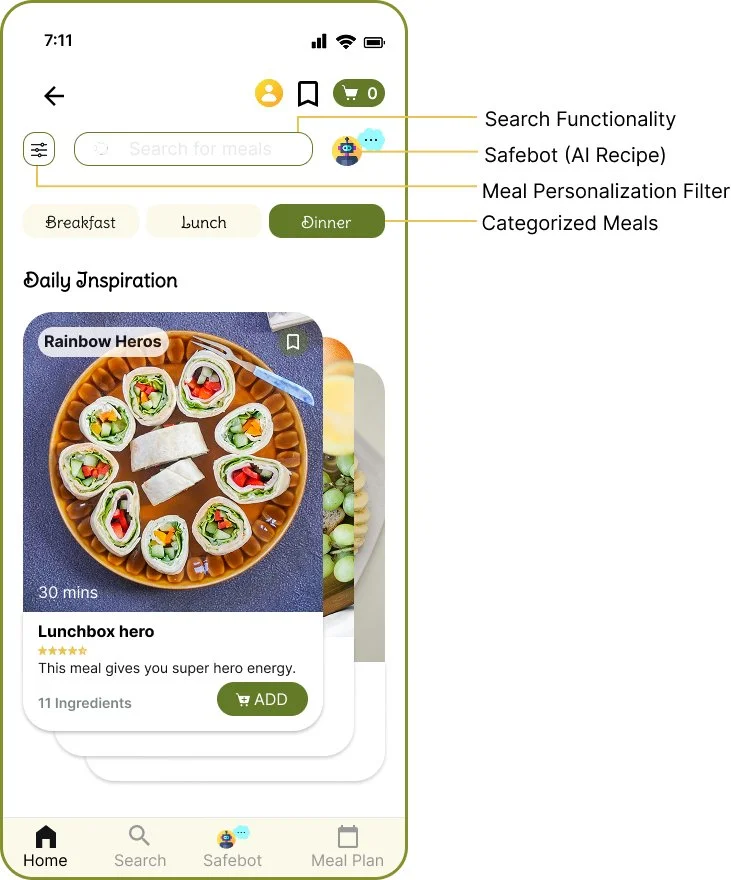This screenshot has width=731, height=880.
Task: Select the Lunch category
Action: click(204, 221)
